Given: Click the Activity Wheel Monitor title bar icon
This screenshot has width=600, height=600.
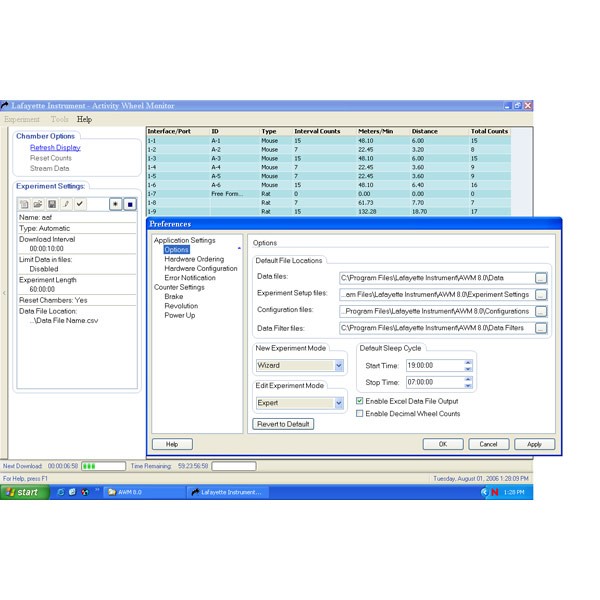Looking at the screenshot, I should pyautogui.click(x=5, y=105).
